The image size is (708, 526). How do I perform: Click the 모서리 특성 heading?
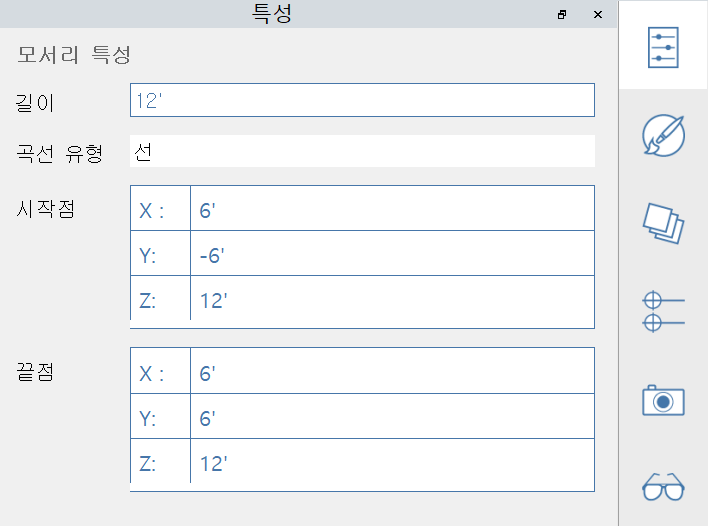74,54
